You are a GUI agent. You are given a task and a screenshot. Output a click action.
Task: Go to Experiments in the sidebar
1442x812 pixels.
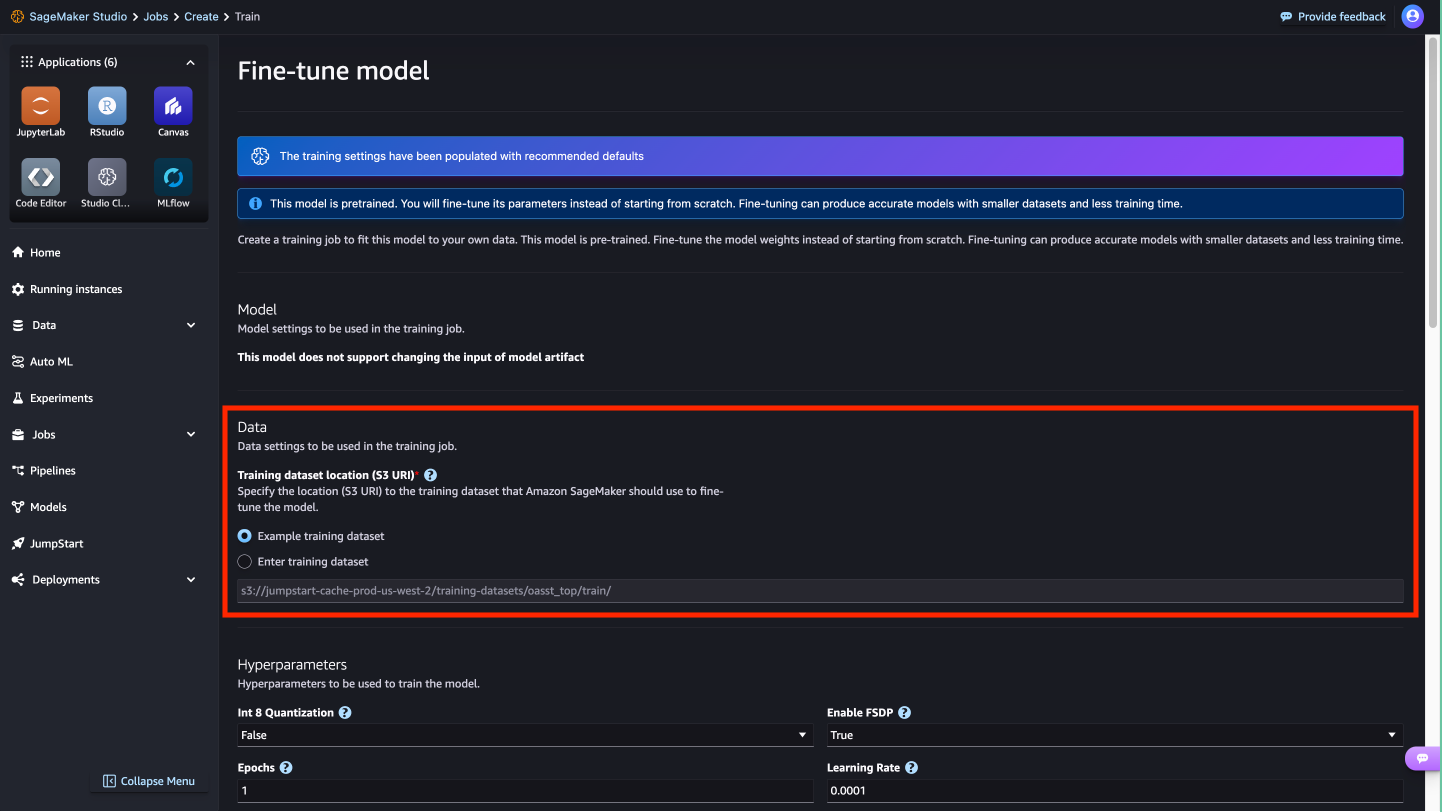coord(61,397)
